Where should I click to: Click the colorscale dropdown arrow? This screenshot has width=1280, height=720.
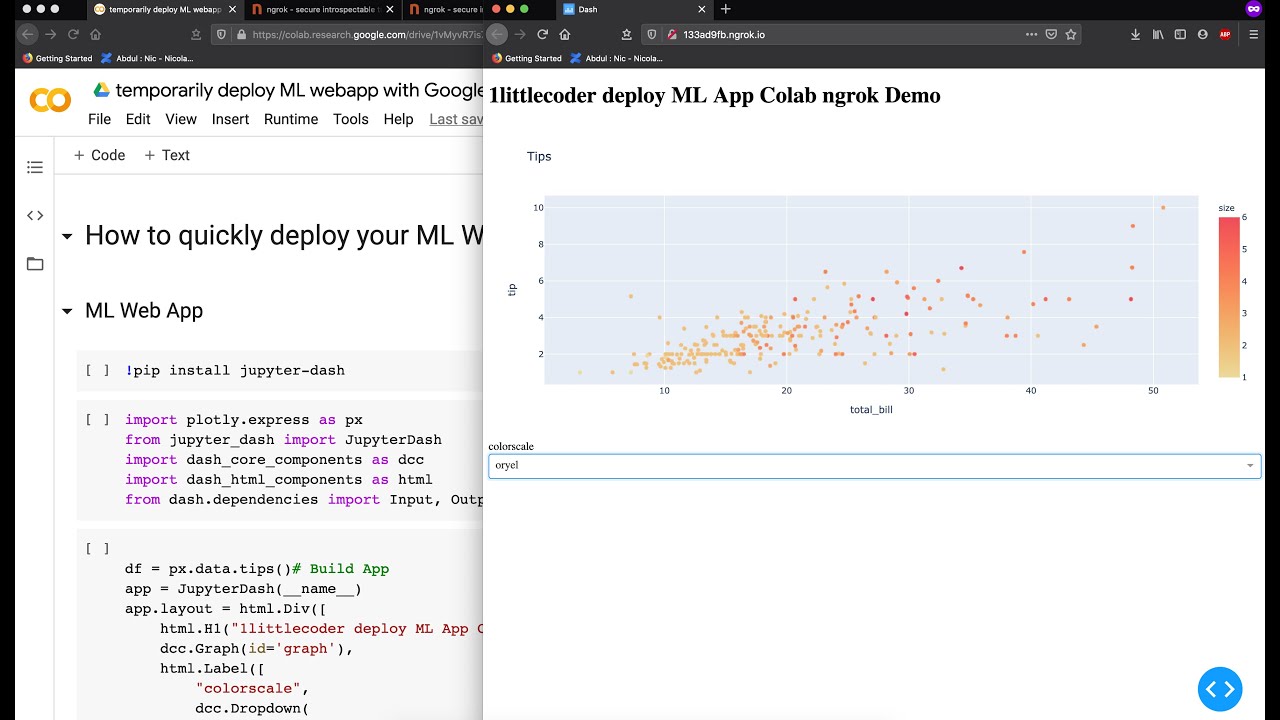pyautogui.click(x=1250, y=466)
